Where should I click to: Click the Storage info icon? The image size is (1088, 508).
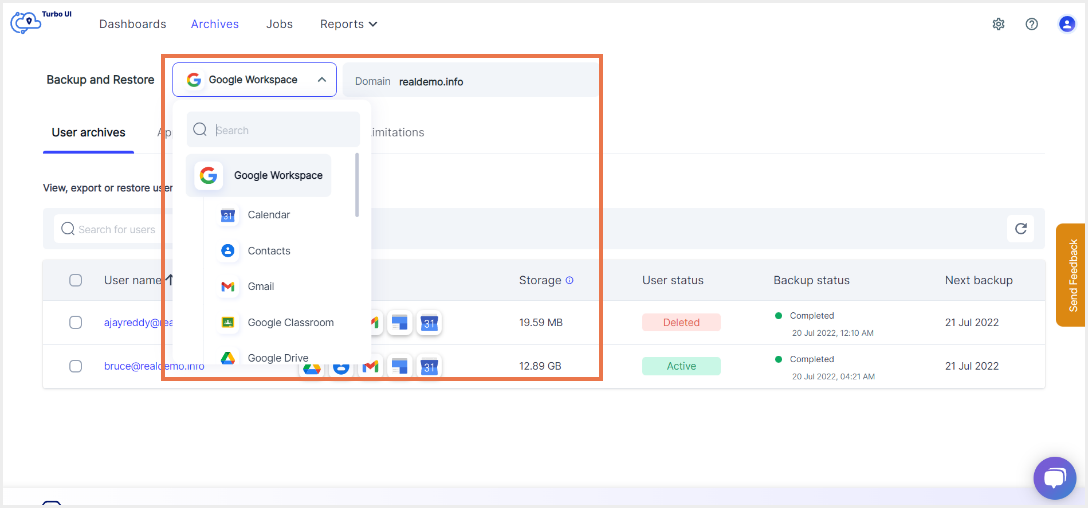click(x=570, y=280)
